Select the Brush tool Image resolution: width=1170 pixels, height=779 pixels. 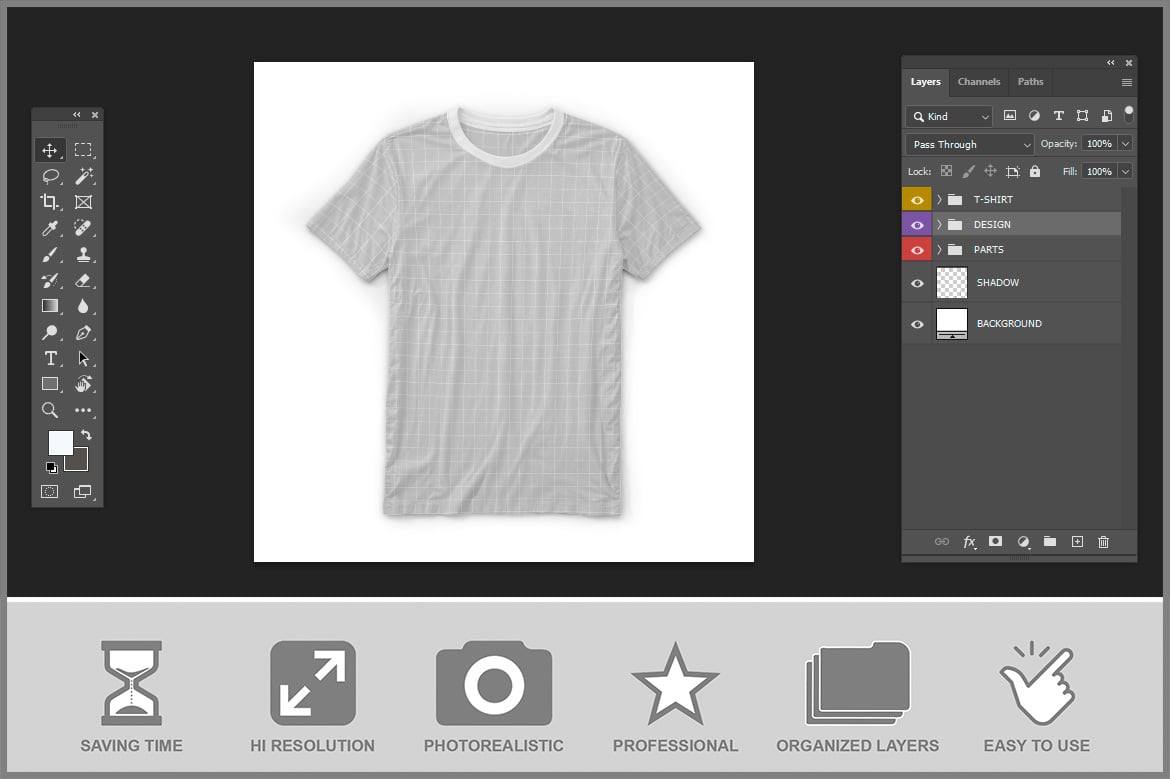(x=50, y=254)
